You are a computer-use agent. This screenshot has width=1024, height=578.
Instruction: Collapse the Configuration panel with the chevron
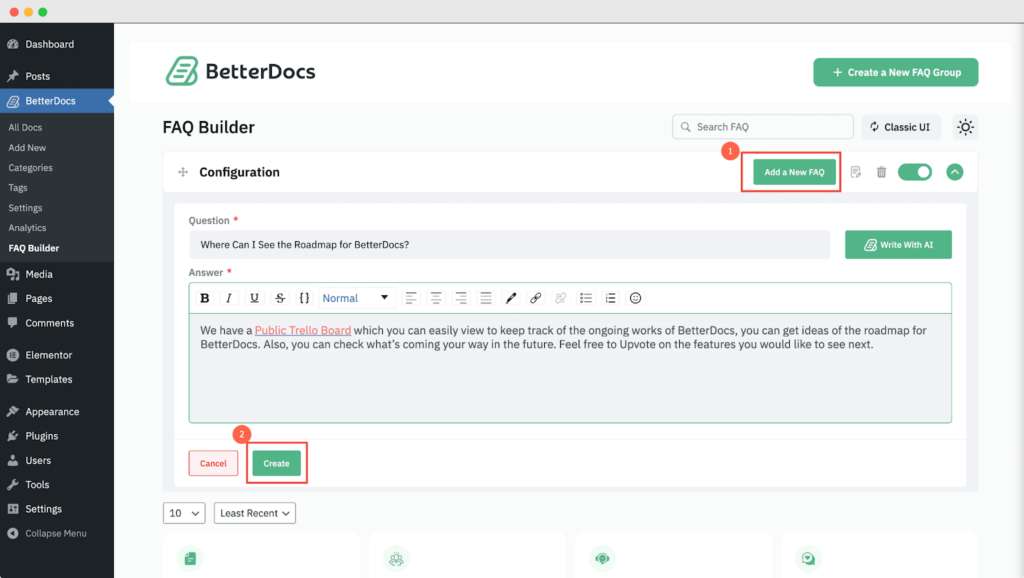(x=954, y=171)
